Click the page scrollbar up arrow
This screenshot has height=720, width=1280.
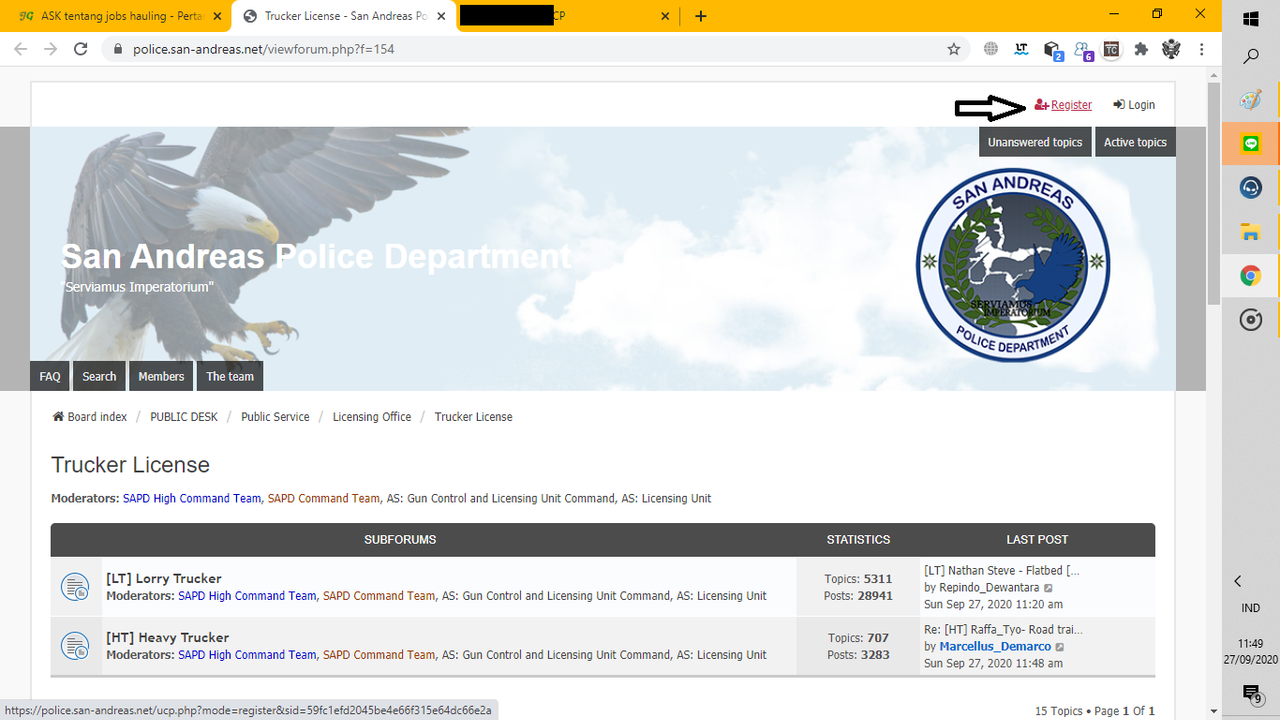[x=1214, y=74]
